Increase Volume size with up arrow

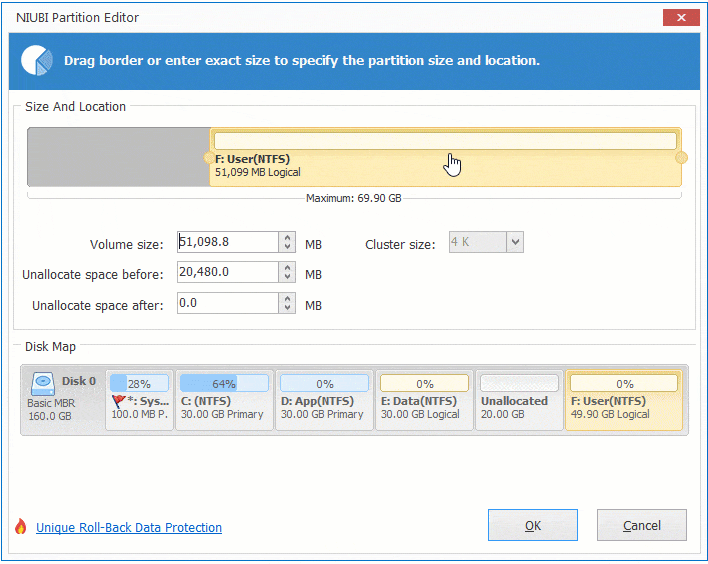[x=288, y=237]
